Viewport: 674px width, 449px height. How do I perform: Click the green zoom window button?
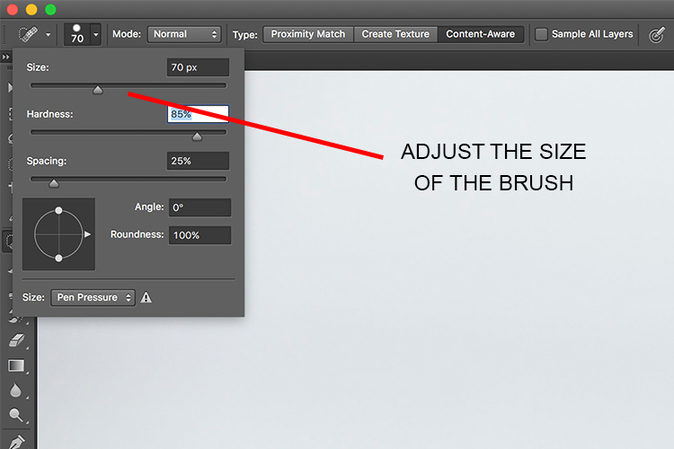(x=51, y=9)
